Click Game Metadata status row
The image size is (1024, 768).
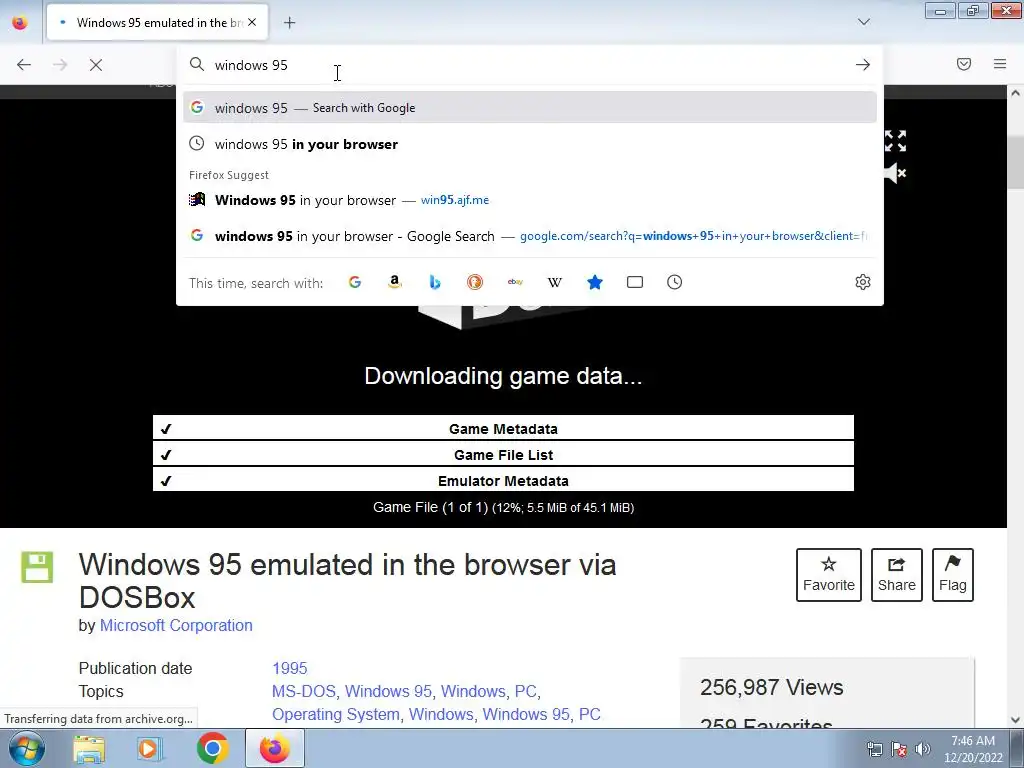pos(504,429)
